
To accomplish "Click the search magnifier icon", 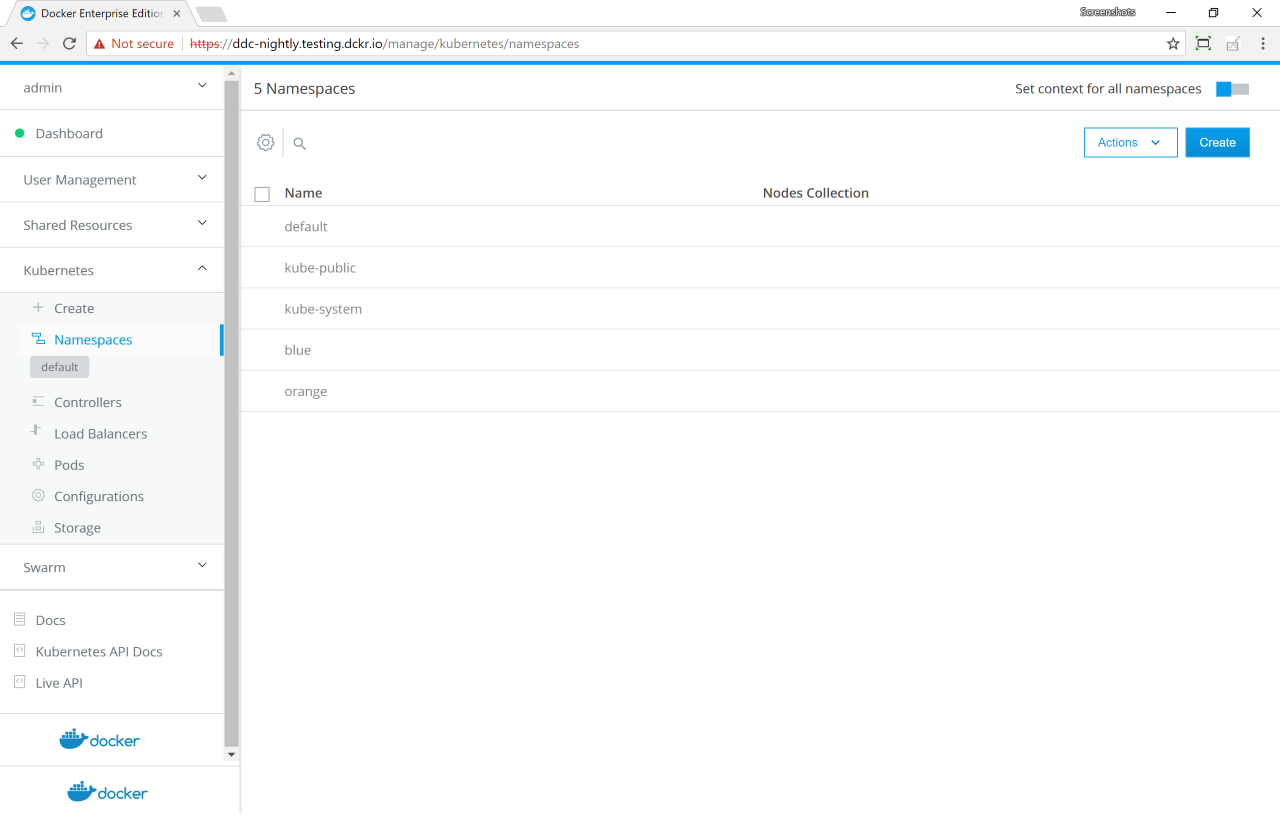I will 299,144.
